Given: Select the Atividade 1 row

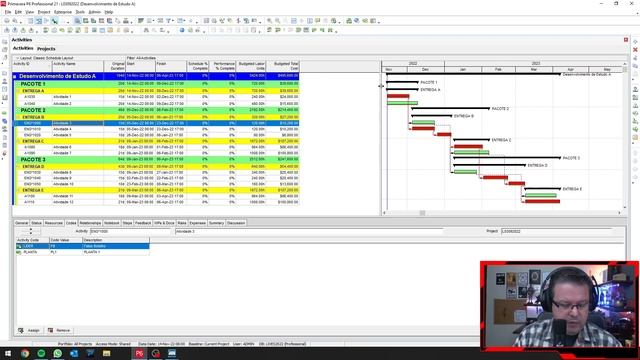Looking at the screenshot, I should (156, 97).
